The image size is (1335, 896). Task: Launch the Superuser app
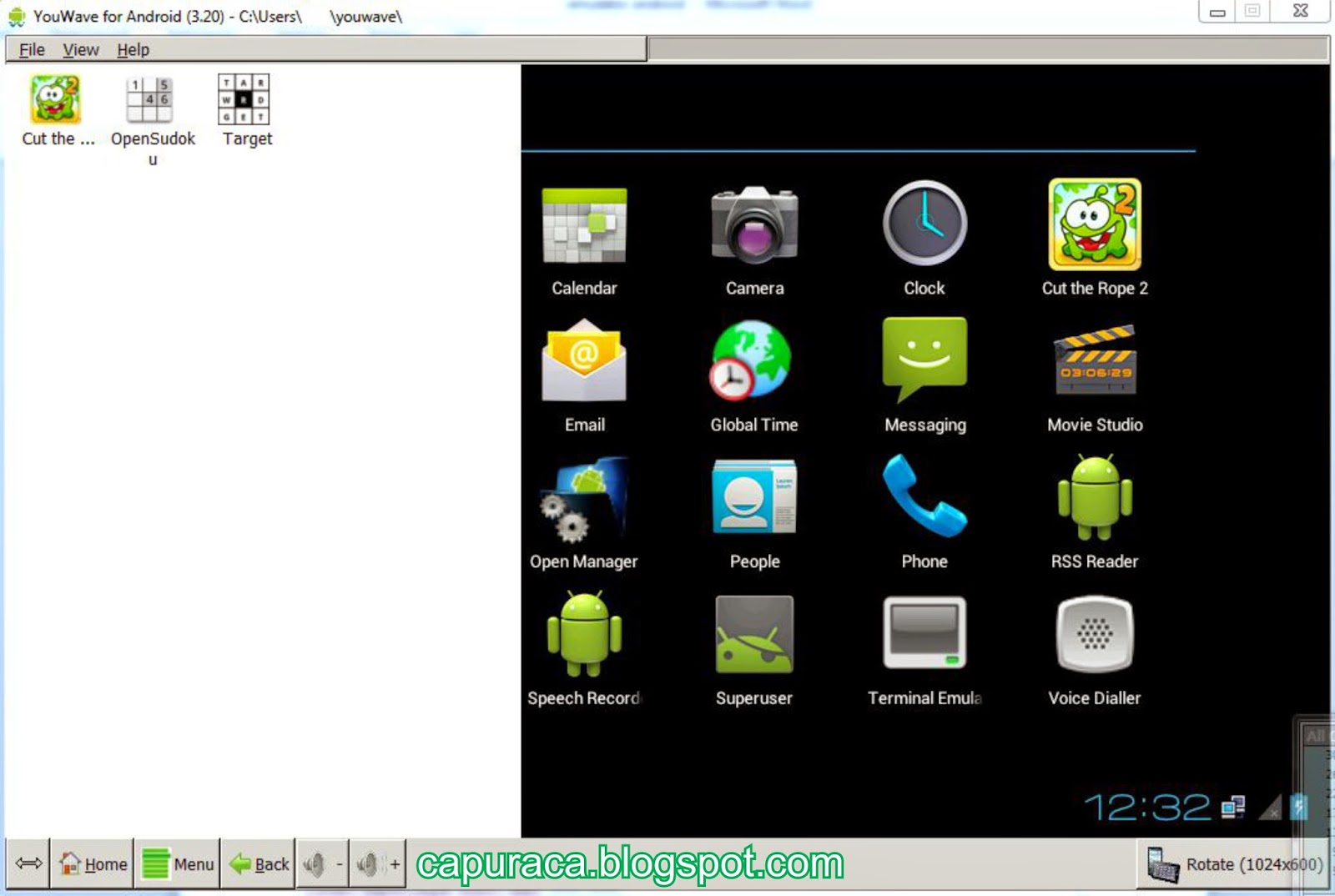pyautogui.click(x=754, y=651)
